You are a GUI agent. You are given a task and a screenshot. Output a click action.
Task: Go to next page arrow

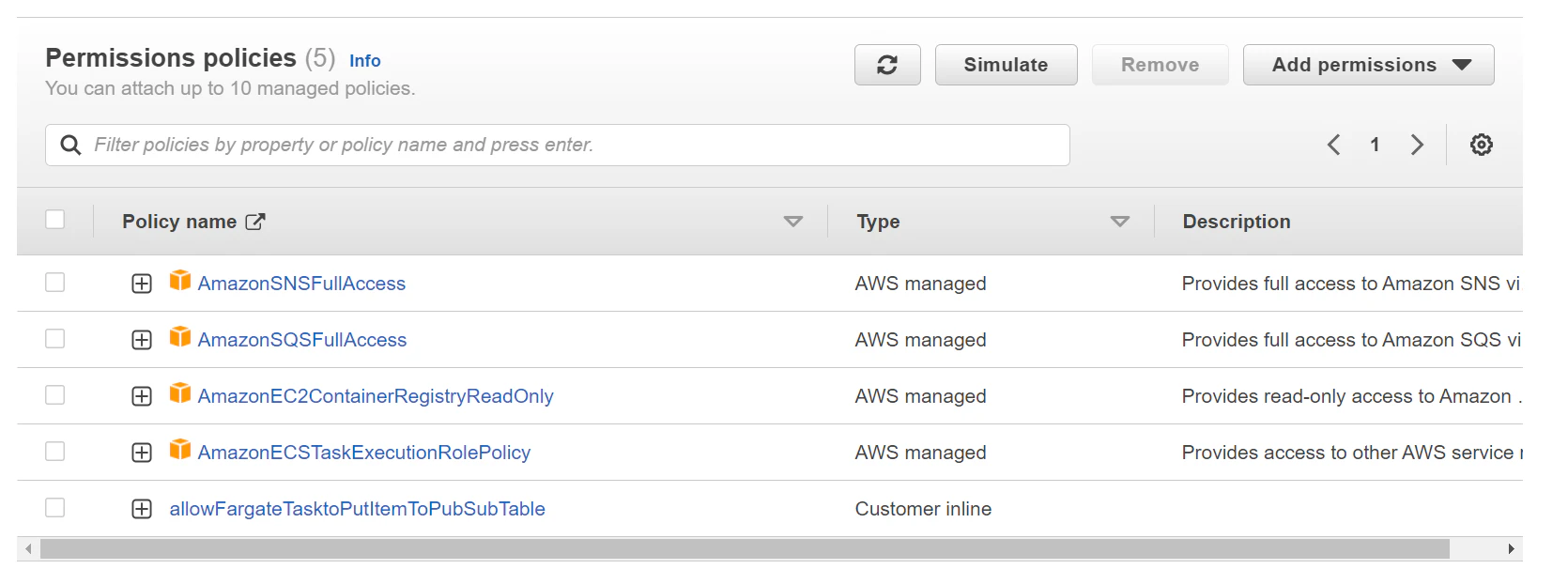(1417, 145)
